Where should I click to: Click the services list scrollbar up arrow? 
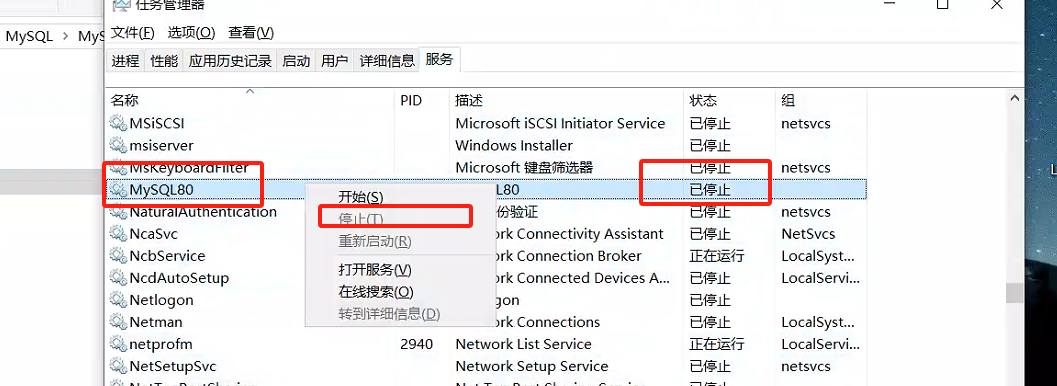pyautogui.click(x=1014, y=99)
